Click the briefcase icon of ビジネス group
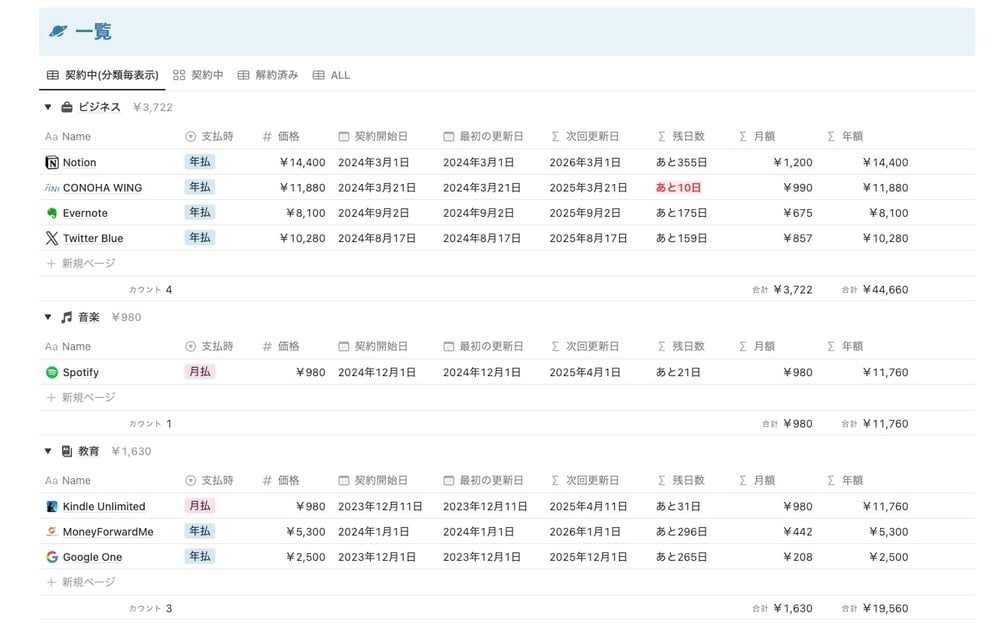 pyautogui.click(x=67, y=107)
